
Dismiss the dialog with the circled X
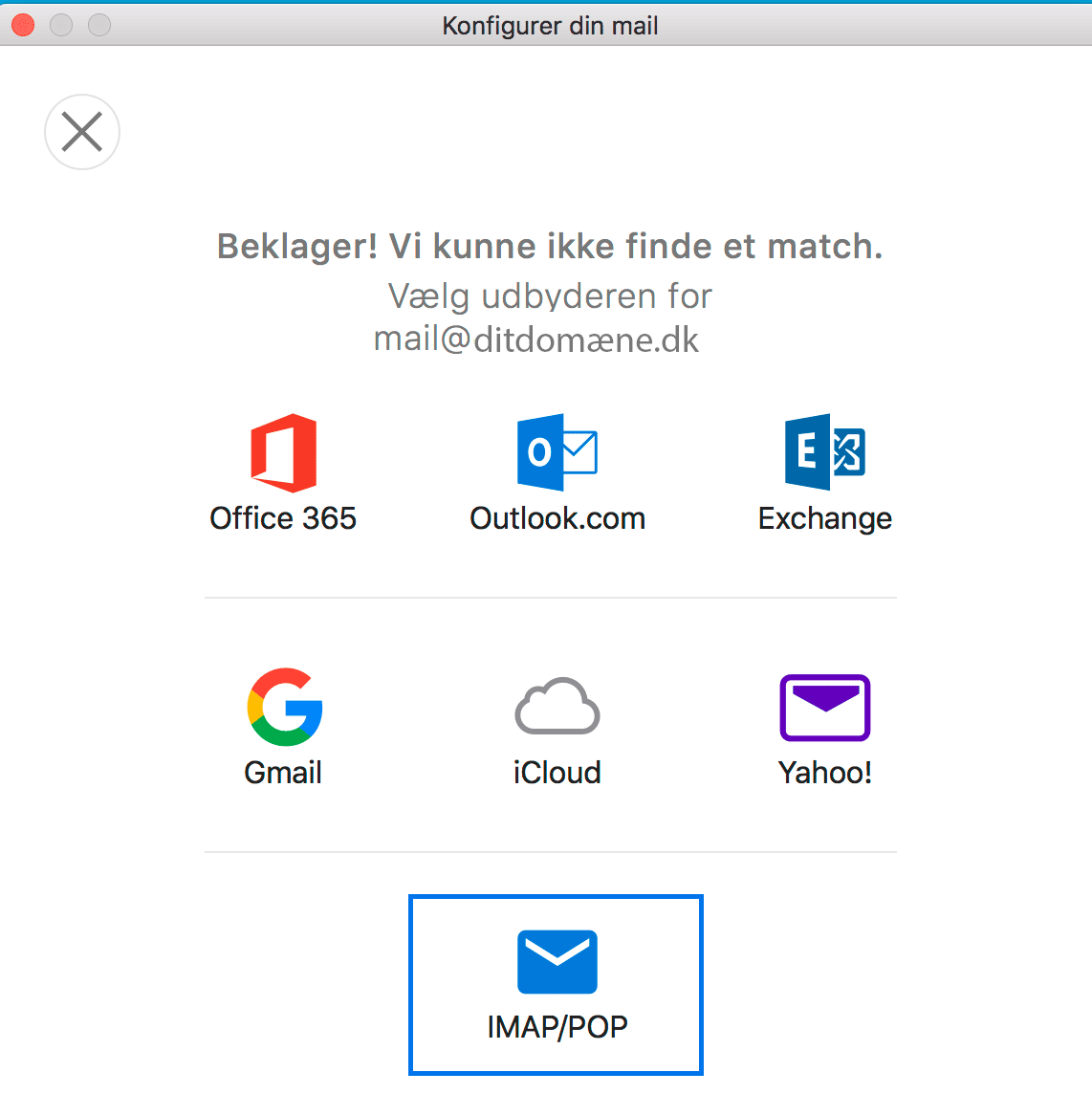coord(82,132)
